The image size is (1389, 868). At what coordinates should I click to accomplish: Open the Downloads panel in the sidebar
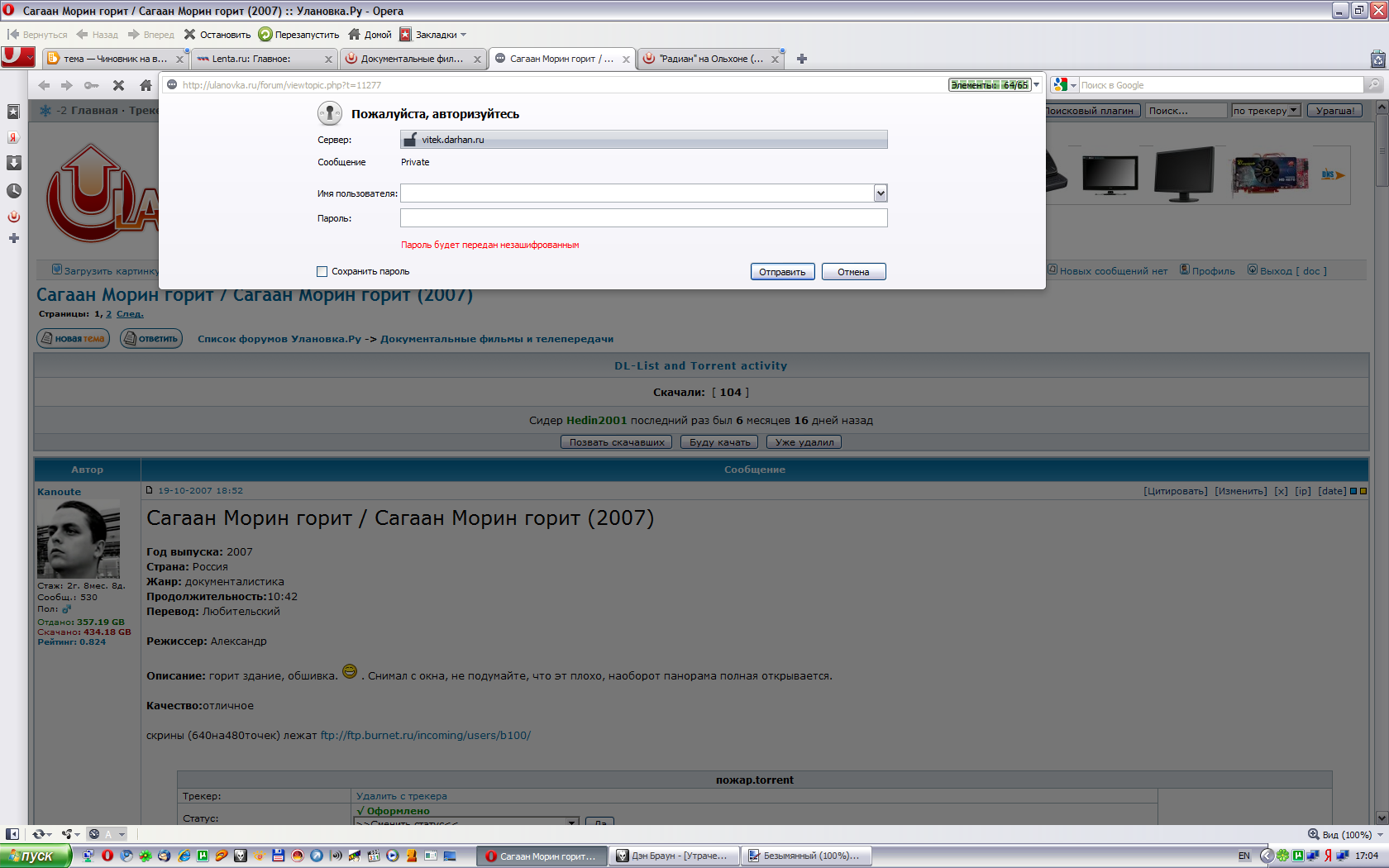click(13, 163)
